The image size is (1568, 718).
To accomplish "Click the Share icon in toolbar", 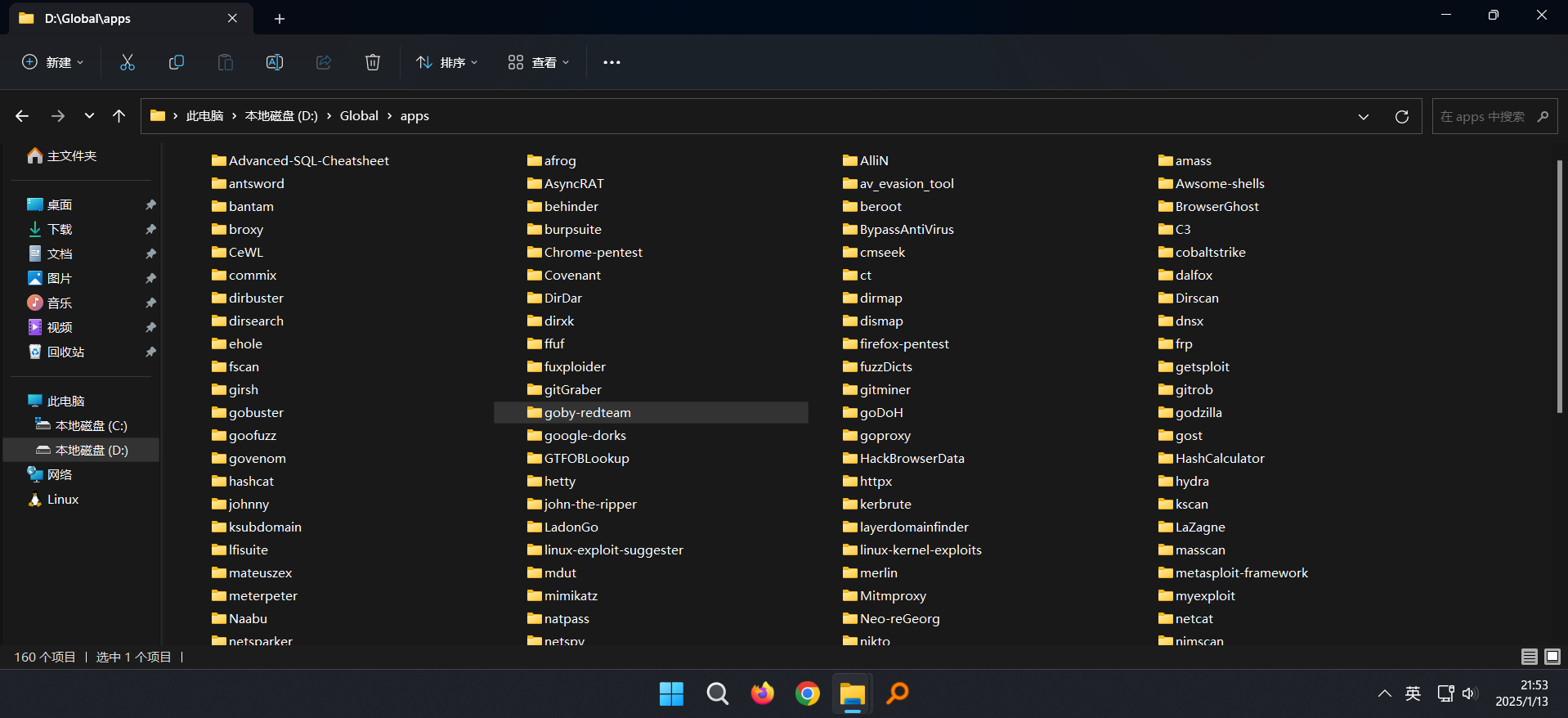I will coord(324,62).
